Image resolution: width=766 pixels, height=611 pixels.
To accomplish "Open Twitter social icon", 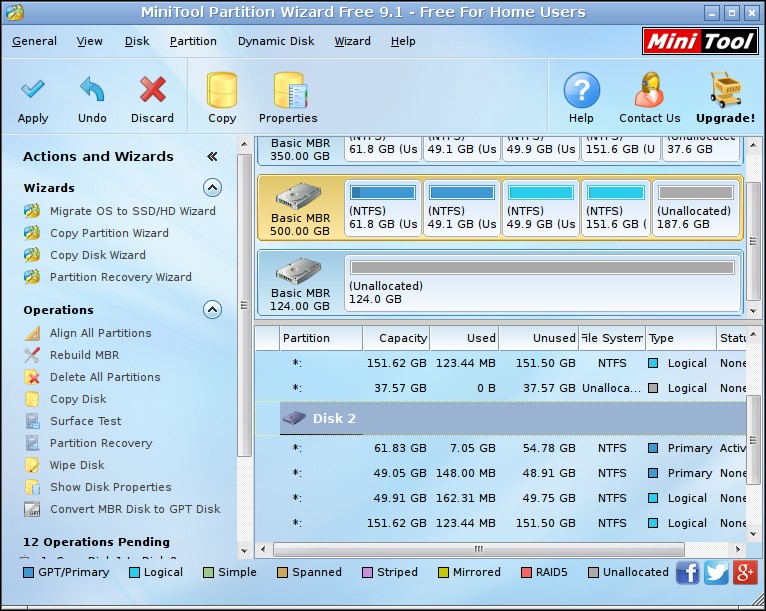I will (716, 572).
